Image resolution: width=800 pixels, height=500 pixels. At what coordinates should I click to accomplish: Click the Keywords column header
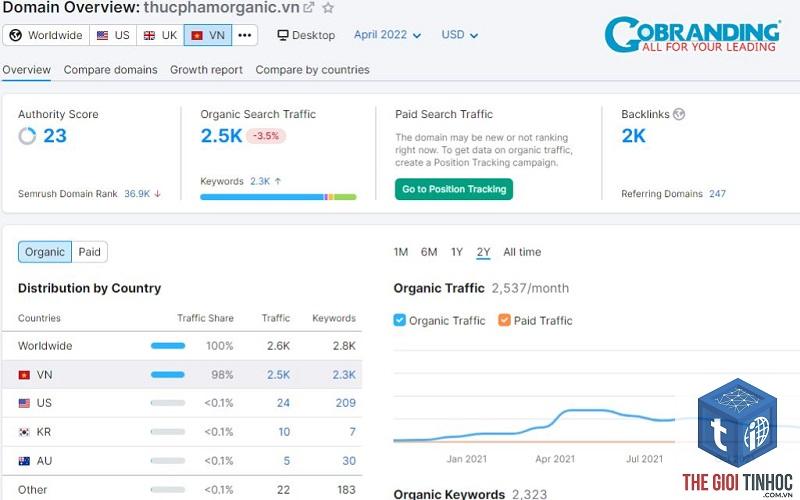pyautogui.click(x=334, y=318)
